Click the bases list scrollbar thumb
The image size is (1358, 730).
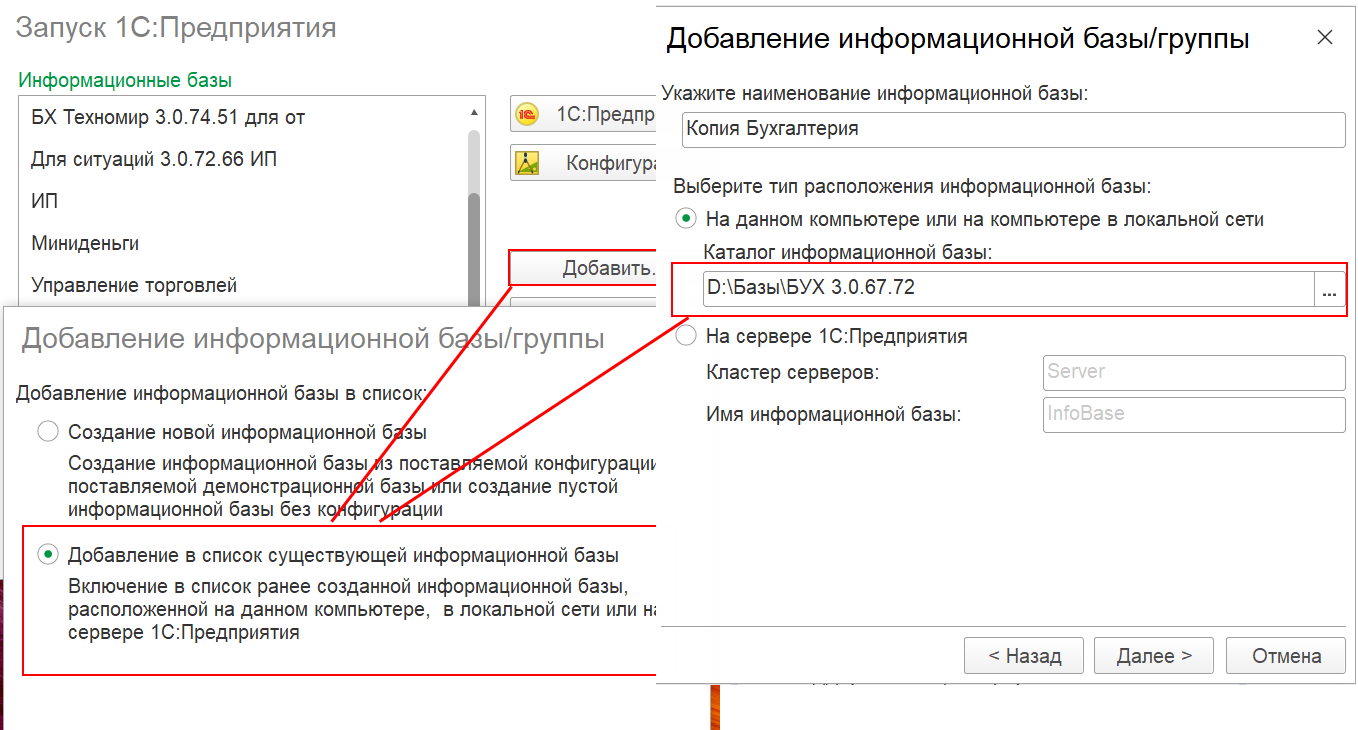point(474,250)
